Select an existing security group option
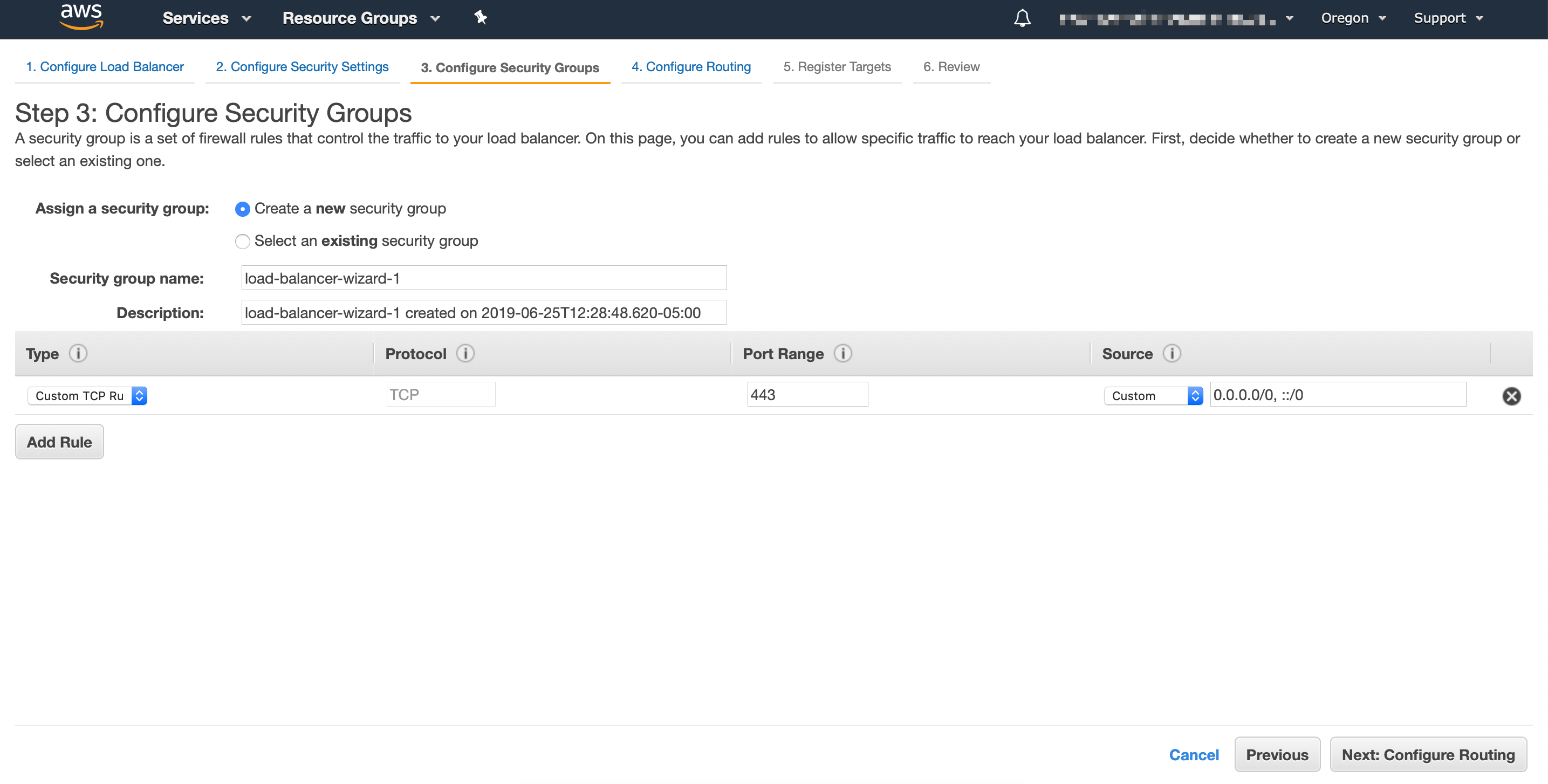Image resolution: width=1548 pixels, height=784 pixels. click(242, 242)
